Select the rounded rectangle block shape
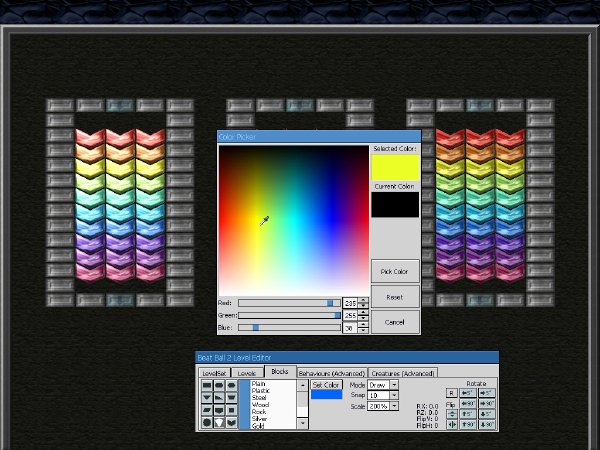This screenshot has width=600, height=450. 219,385
